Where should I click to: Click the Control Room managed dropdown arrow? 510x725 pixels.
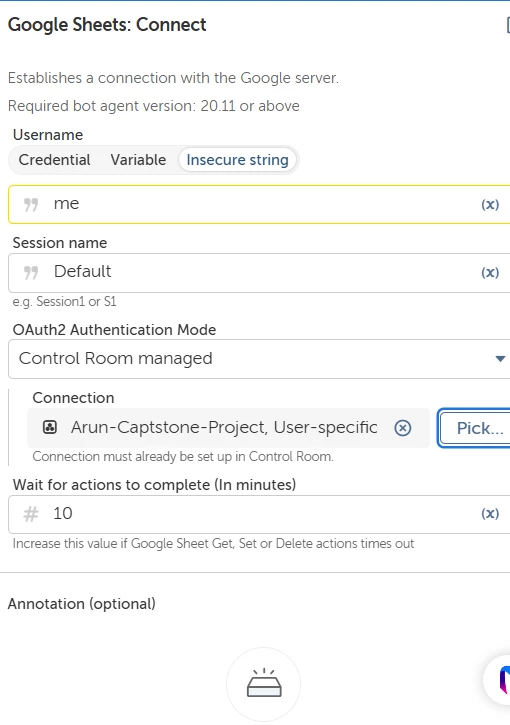(x=500, y=359)
